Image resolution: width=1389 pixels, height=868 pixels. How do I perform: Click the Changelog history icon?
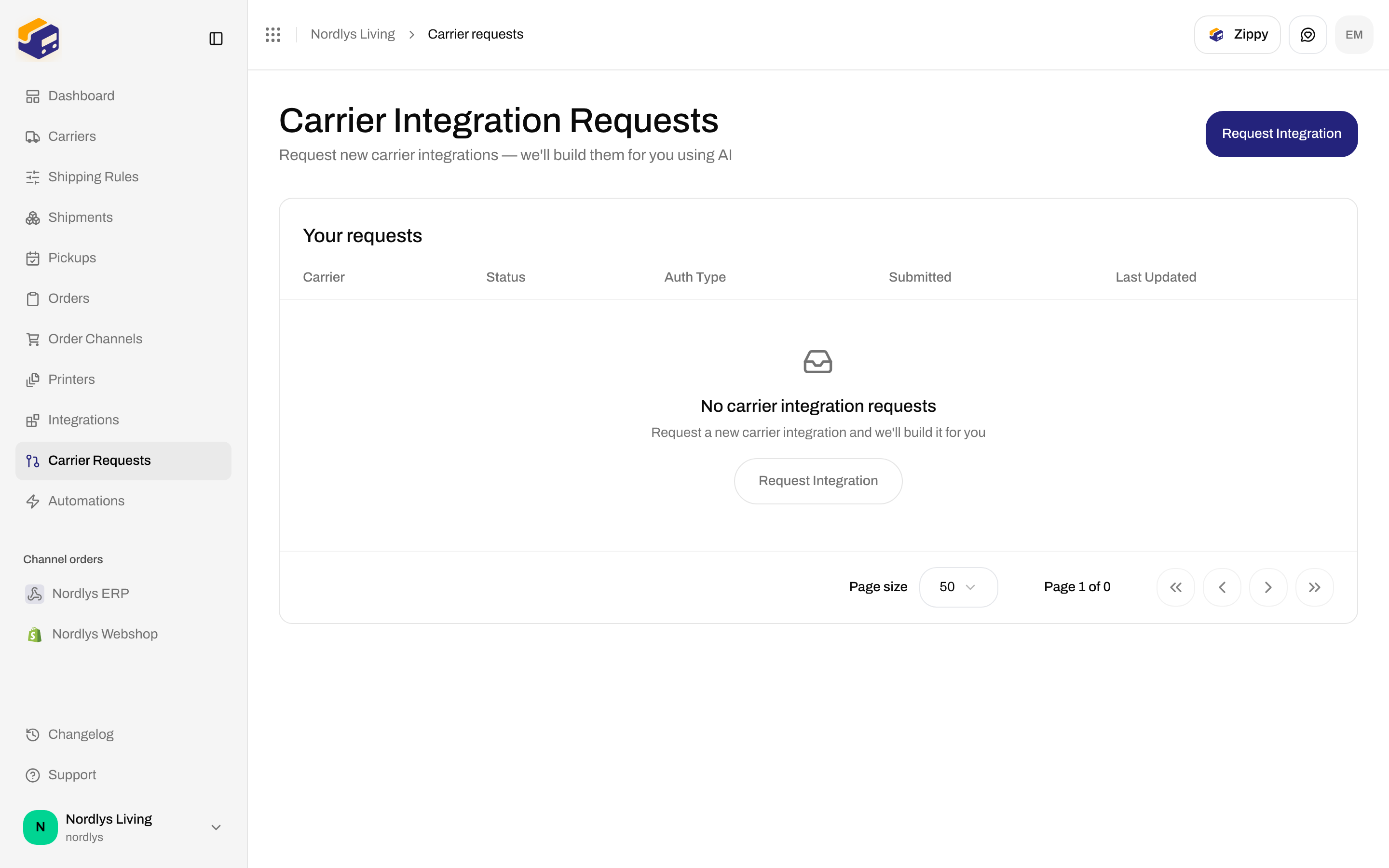(33, 734)
